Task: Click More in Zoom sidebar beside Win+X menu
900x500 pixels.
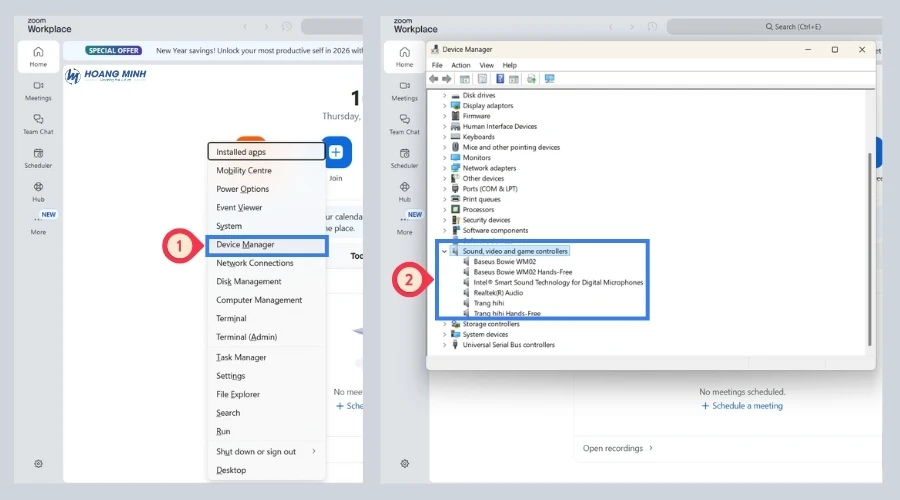Action: 38,225
